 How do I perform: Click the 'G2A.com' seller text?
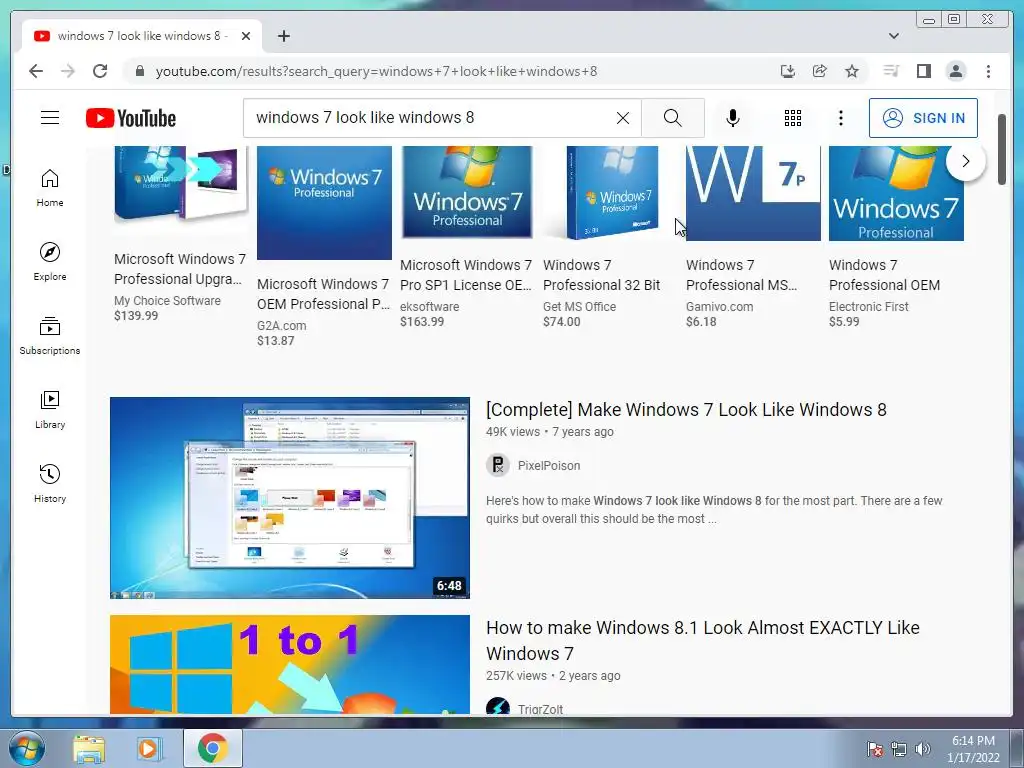coord(281,325)
